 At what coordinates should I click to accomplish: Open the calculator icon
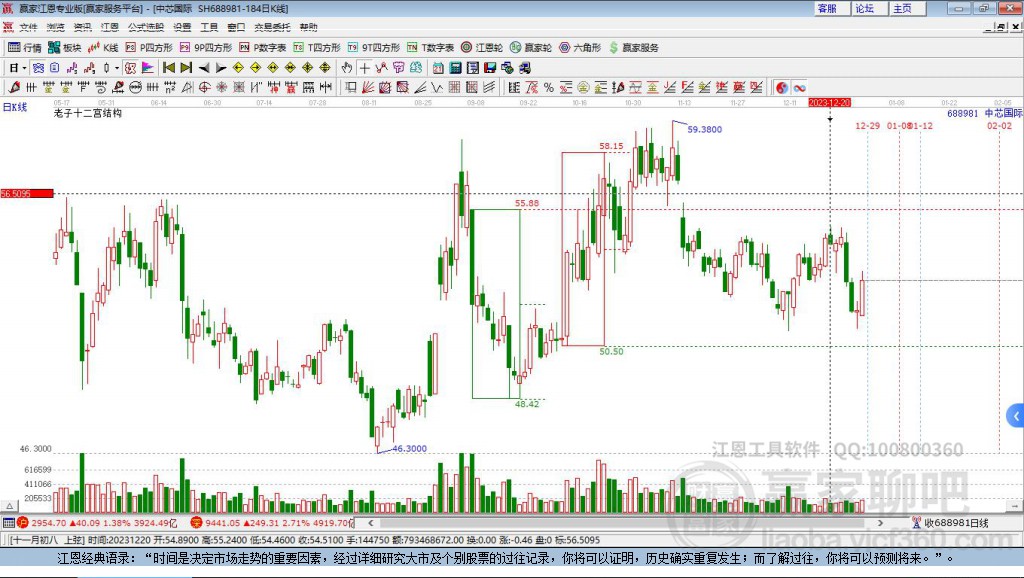455,68
